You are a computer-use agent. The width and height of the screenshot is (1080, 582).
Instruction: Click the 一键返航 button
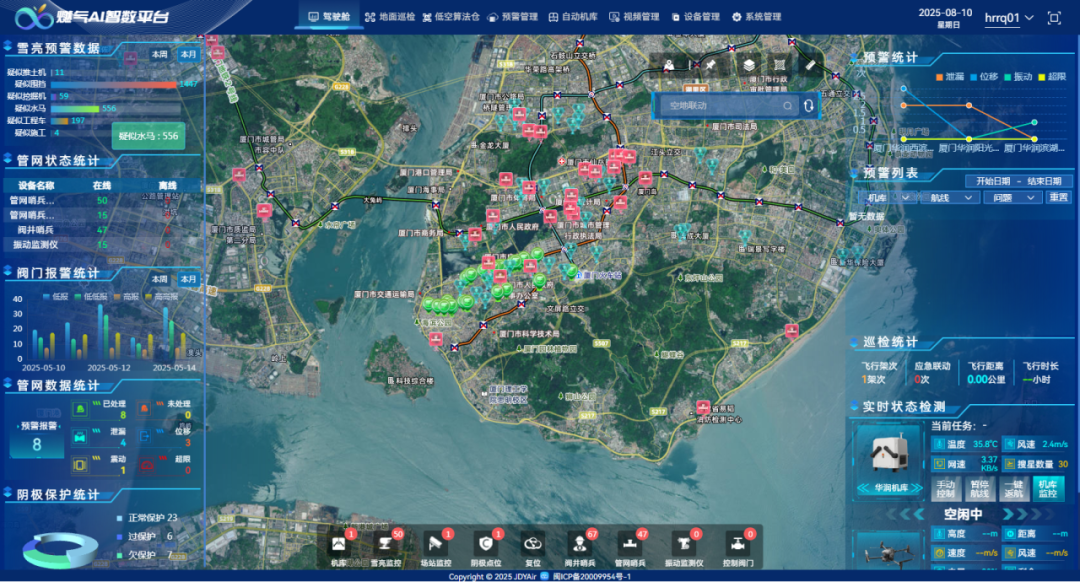click(1013, 489)
